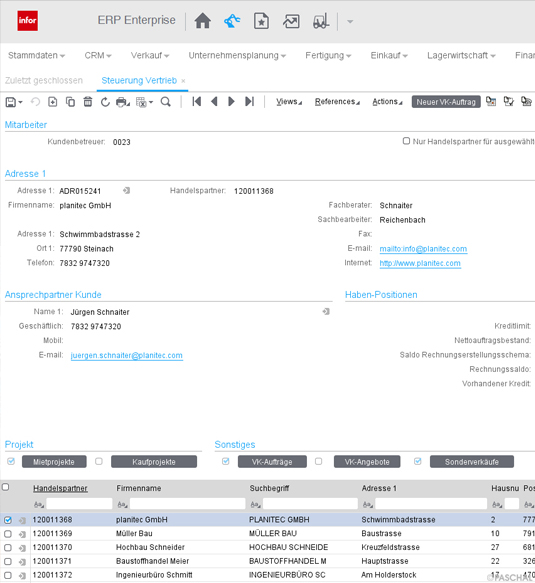This screenshot has width=535, height=583.
Task: Open the http://www.planitec.com link
Action: click(420, 263)
